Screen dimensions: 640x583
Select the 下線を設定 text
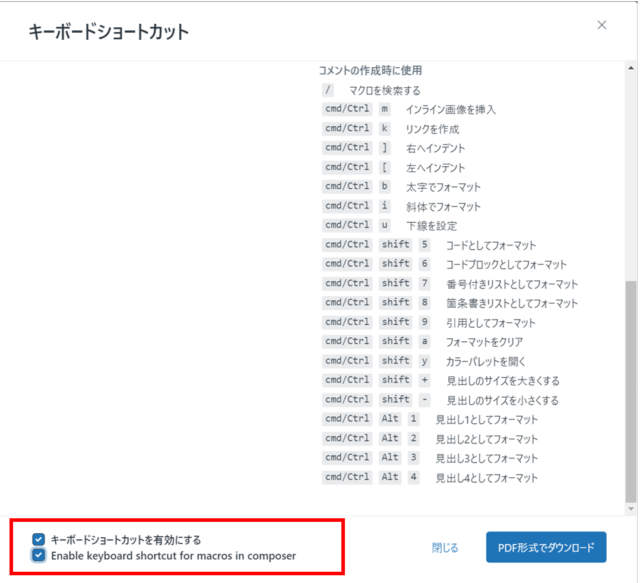[x=431, y=226]
